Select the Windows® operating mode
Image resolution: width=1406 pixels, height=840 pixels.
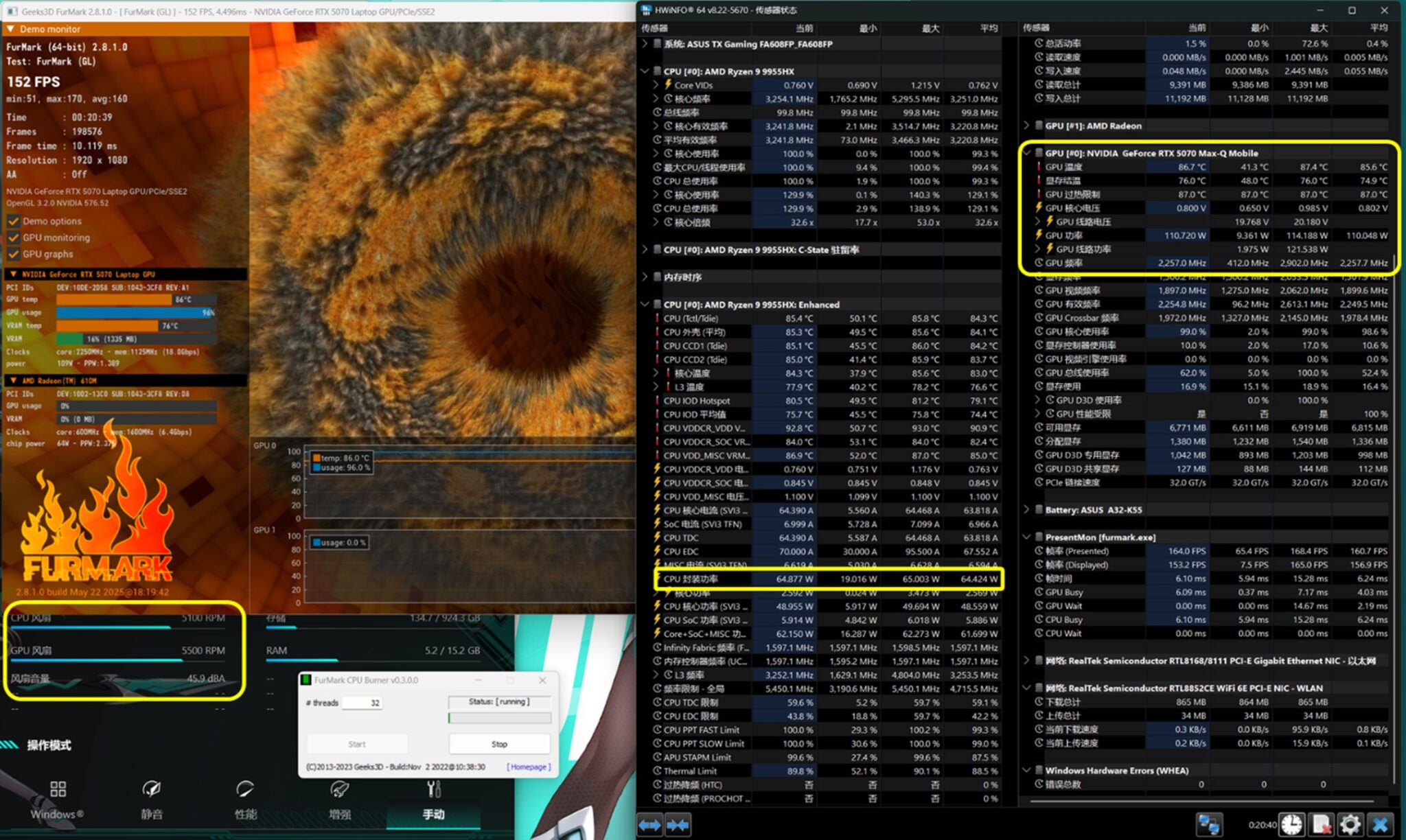coord(58,800)
